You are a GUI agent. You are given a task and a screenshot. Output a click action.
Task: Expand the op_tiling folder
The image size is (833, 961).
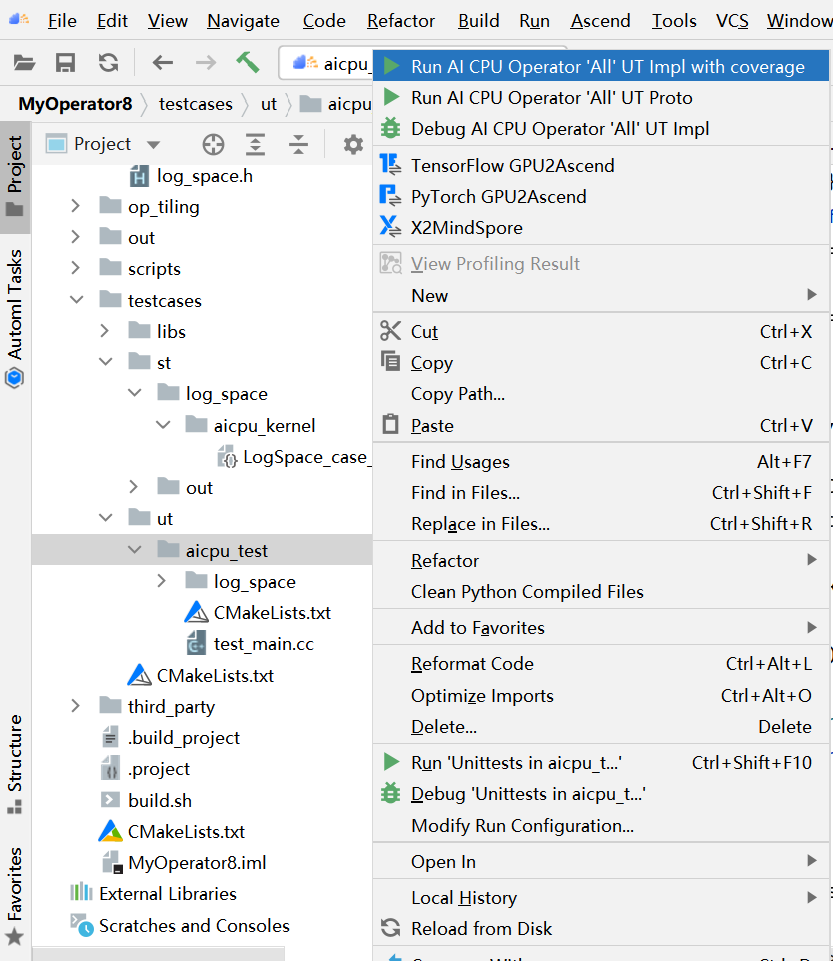pyautogui.click(x=75, y=206)
